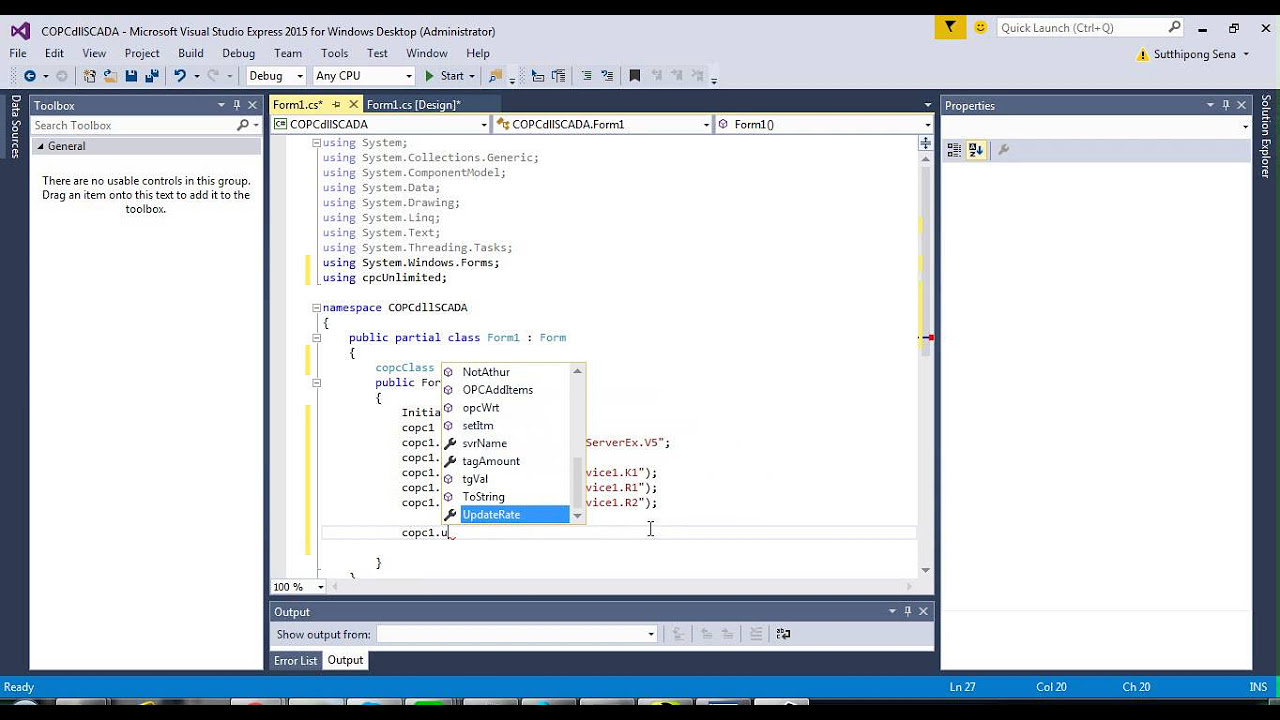Open the Build menu
Viewport: 1280px width, 720px height.
click(x=191, y=53)
